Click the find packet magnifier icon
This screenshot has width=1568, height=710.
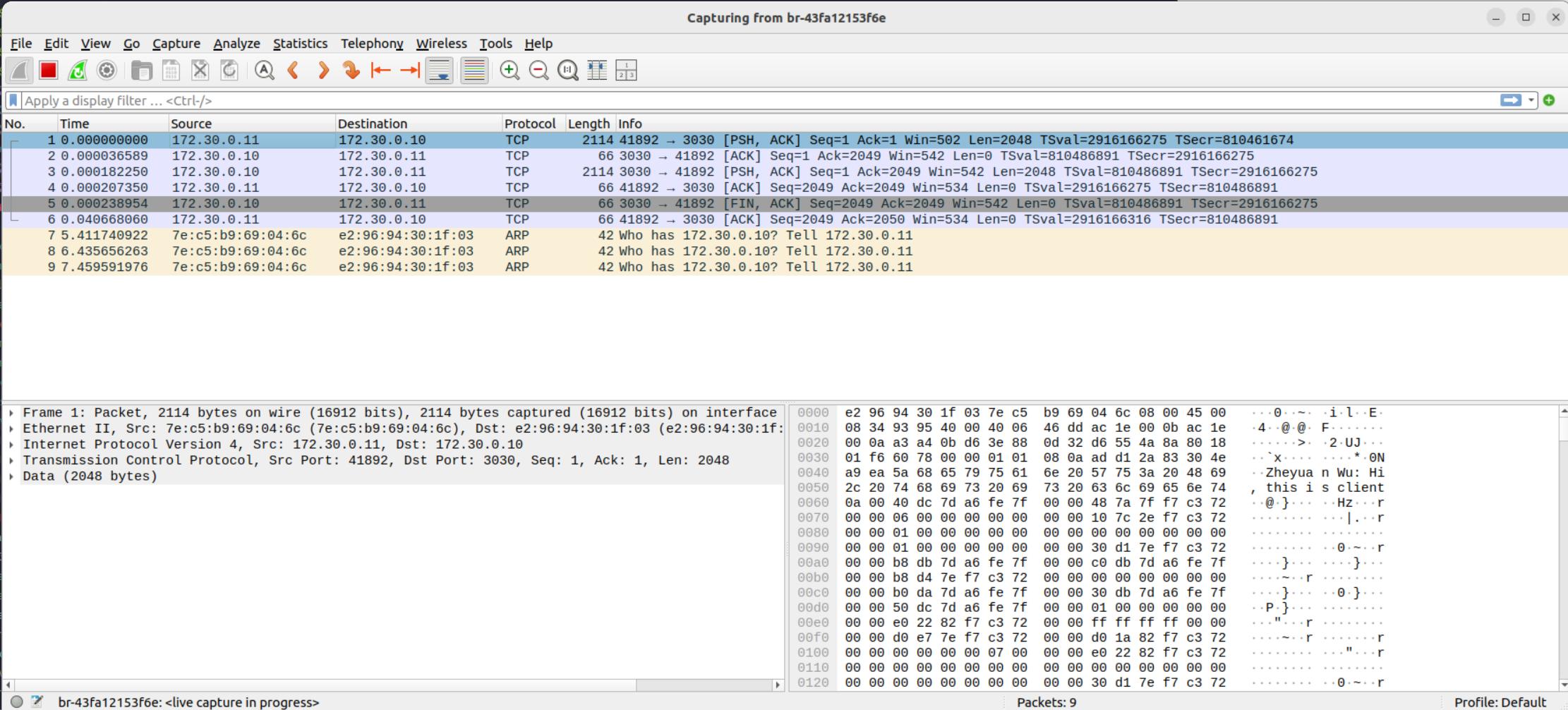(x=264, y=71)
